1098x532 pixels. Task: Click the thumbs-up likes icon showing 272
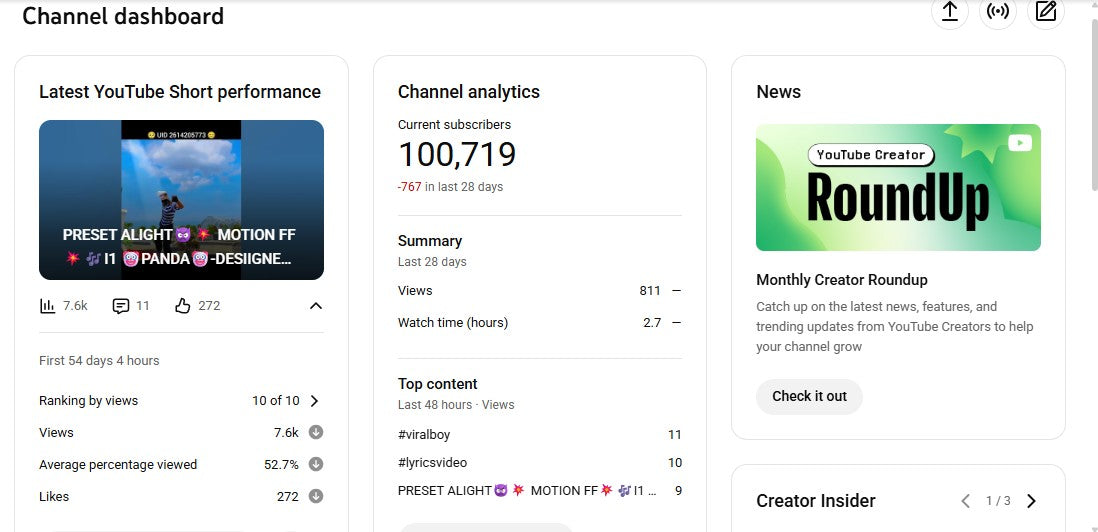[183, 306]
